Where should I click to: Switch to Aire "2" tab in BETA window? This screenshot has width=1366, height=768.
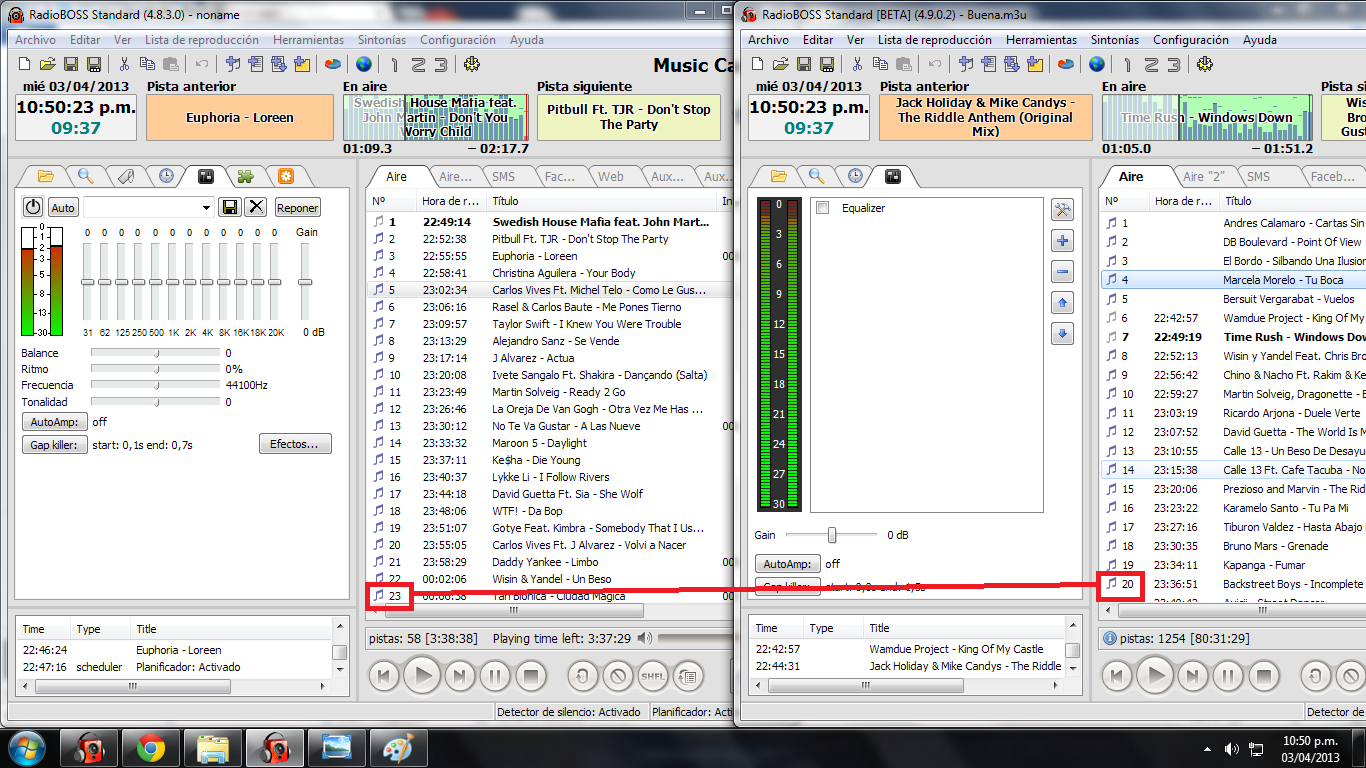(1204, 176)
